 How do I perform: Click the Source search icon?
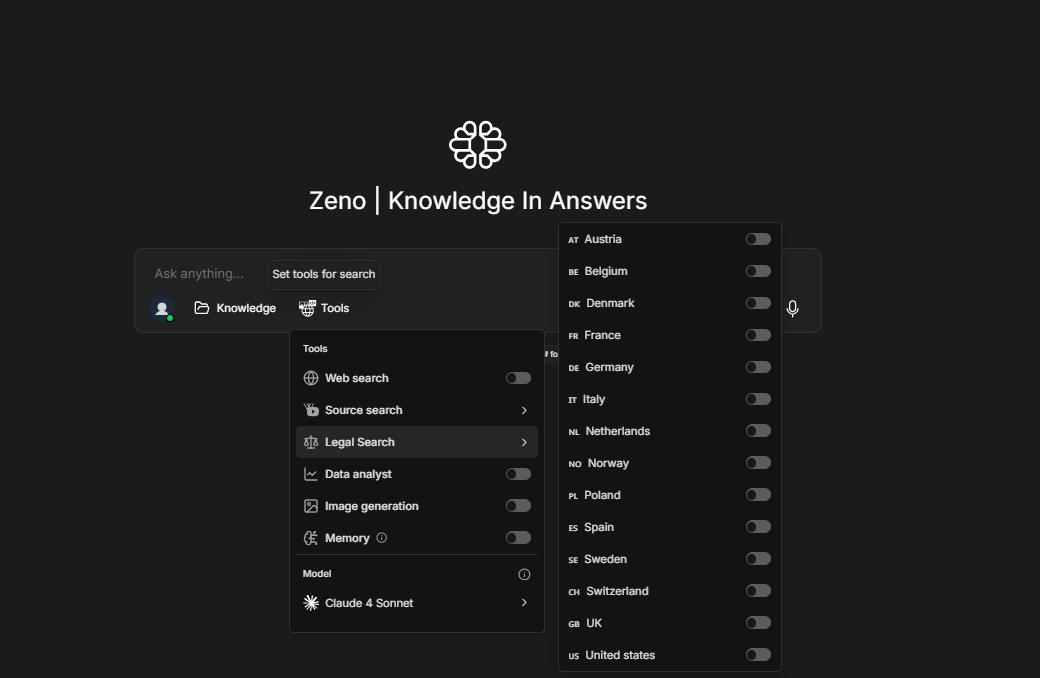click(x=310, y=410)
